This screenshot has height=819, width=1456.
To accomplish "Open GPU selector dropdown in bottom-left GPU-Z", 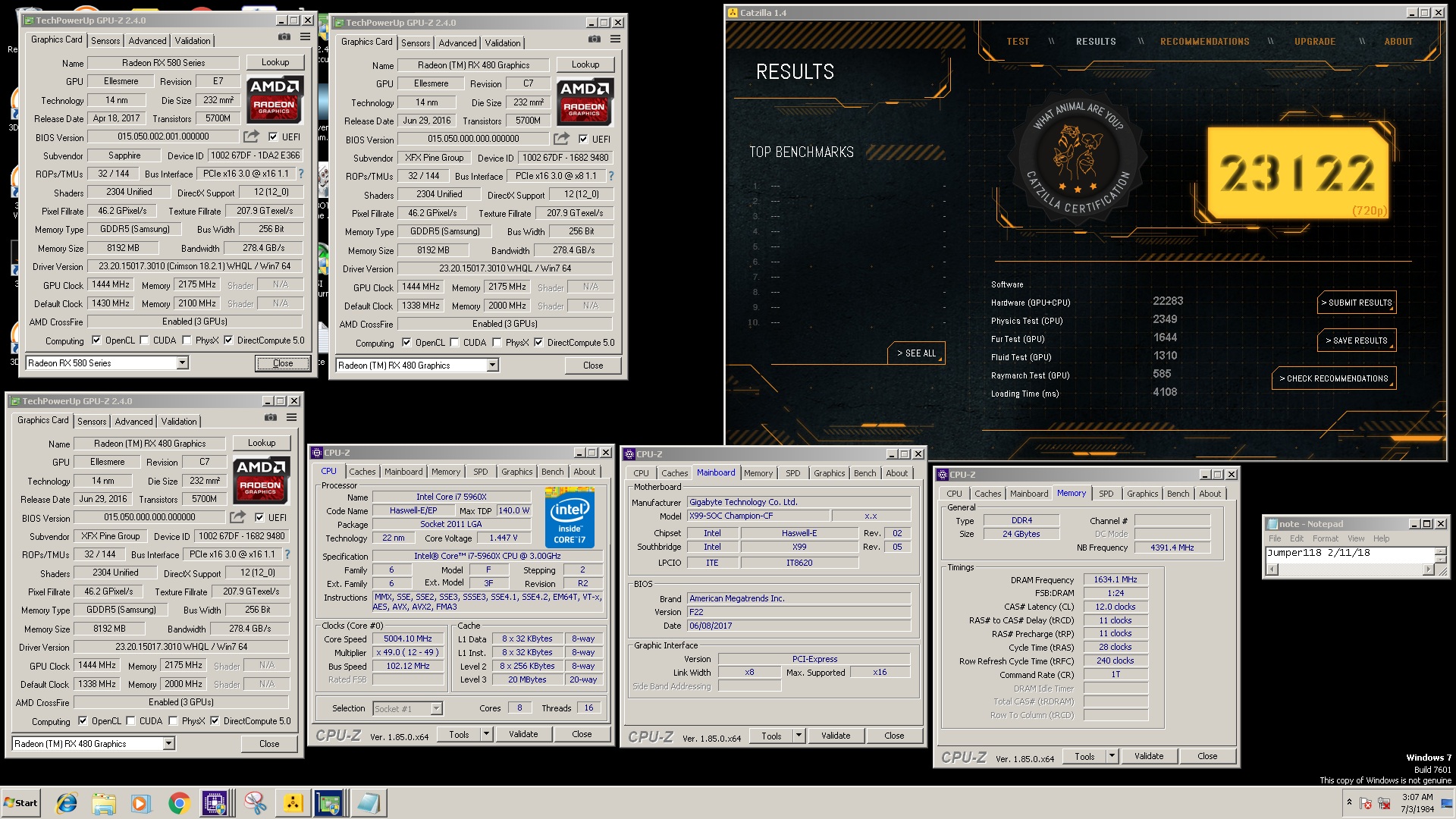I will point(168,744).
